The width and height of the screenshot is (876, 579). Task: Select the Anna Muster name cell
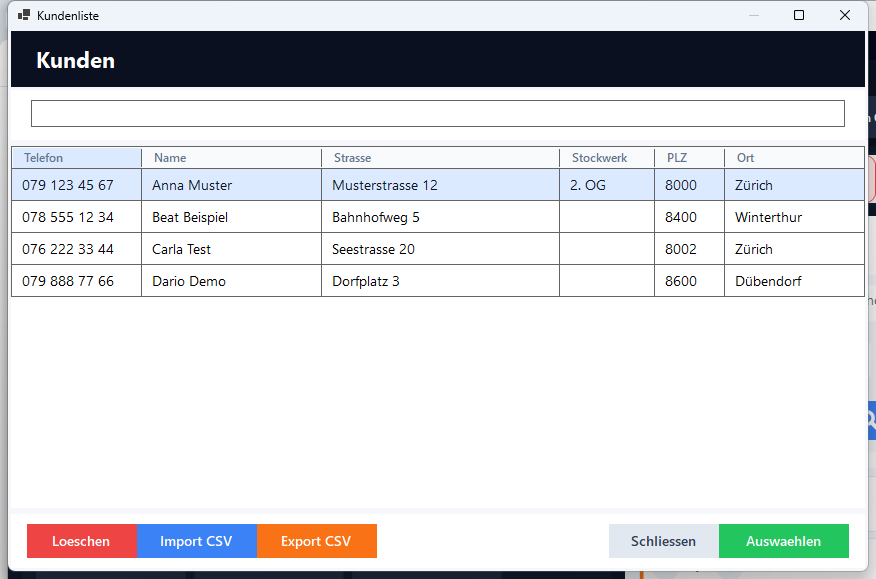pos(231,185)
